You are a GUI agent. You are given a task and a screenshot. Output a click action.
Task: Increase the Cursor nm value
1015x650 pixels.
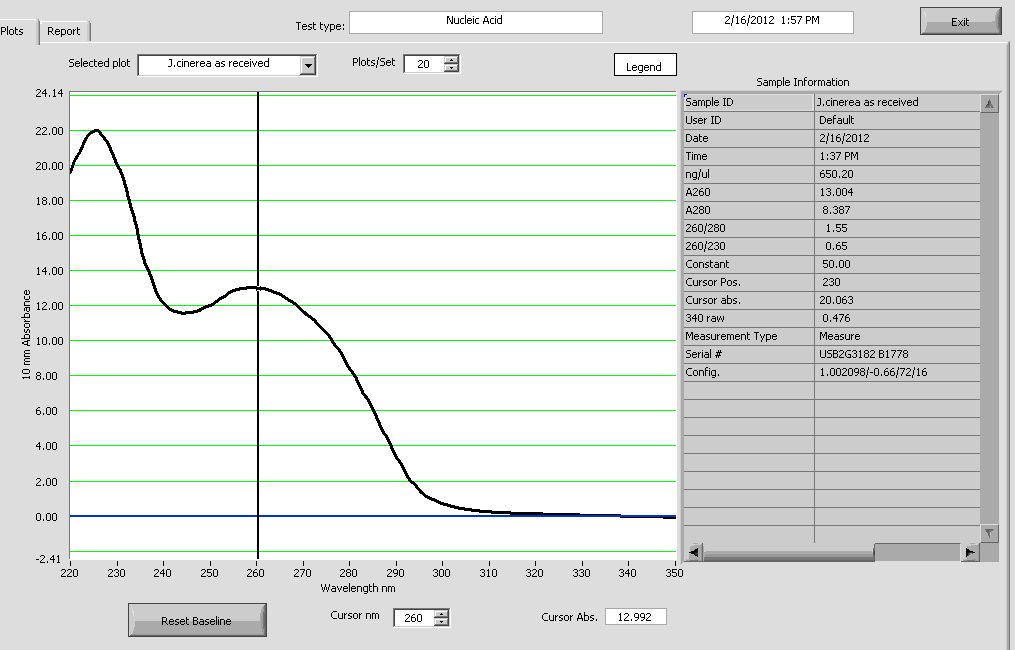tap(441, 613)
